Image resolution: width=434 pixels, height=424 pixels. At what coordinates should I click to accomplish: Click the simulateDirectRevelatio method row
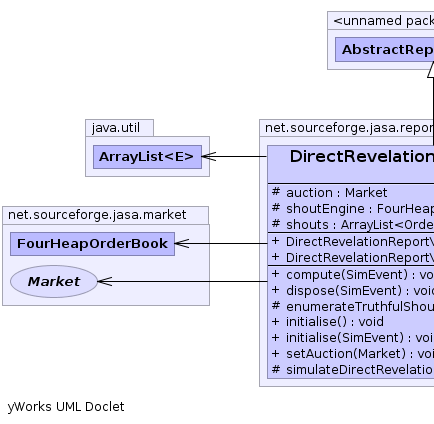(351, 370)
